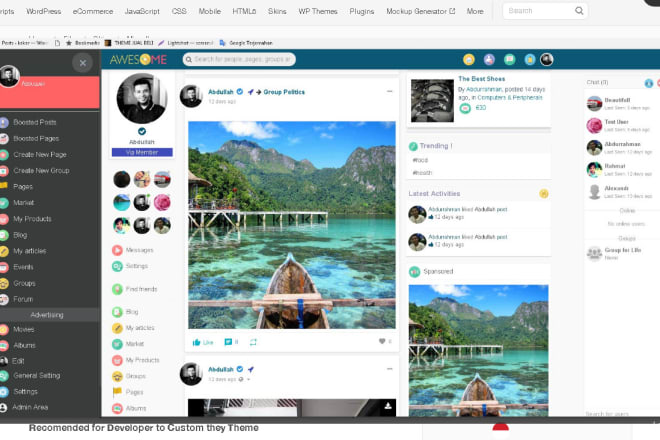The height and width of the screenshot is (440, 660).
Task: Click the green chat header icon
Action: (x=510, y=59)
